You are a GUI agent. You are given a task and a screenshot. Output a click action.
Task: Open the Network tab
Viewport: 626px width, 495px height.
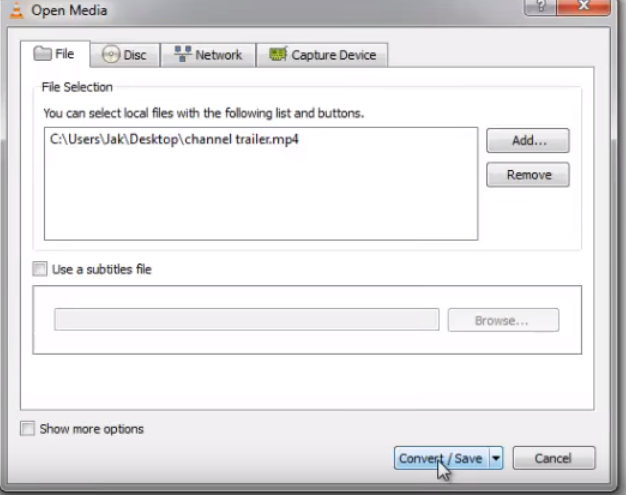[x=208, y=55]
